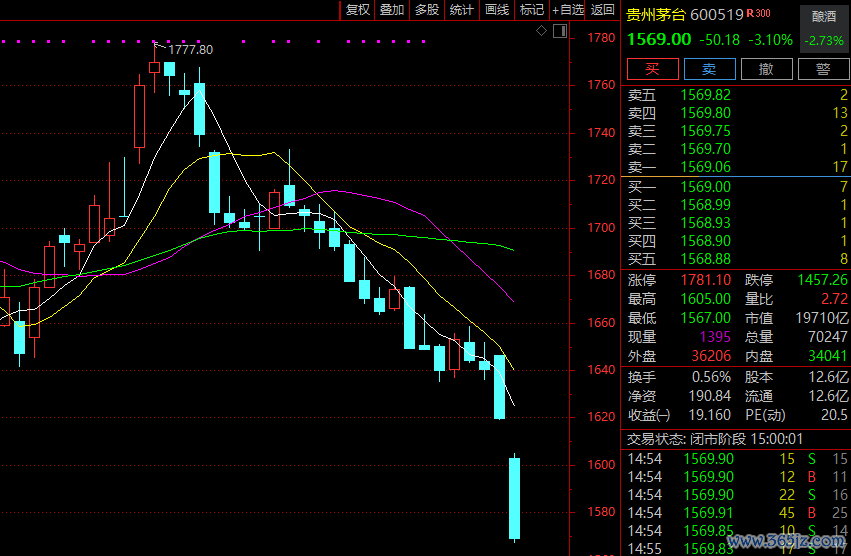
Task: Click the price change -50.18
Action: (x=719, y=40)
